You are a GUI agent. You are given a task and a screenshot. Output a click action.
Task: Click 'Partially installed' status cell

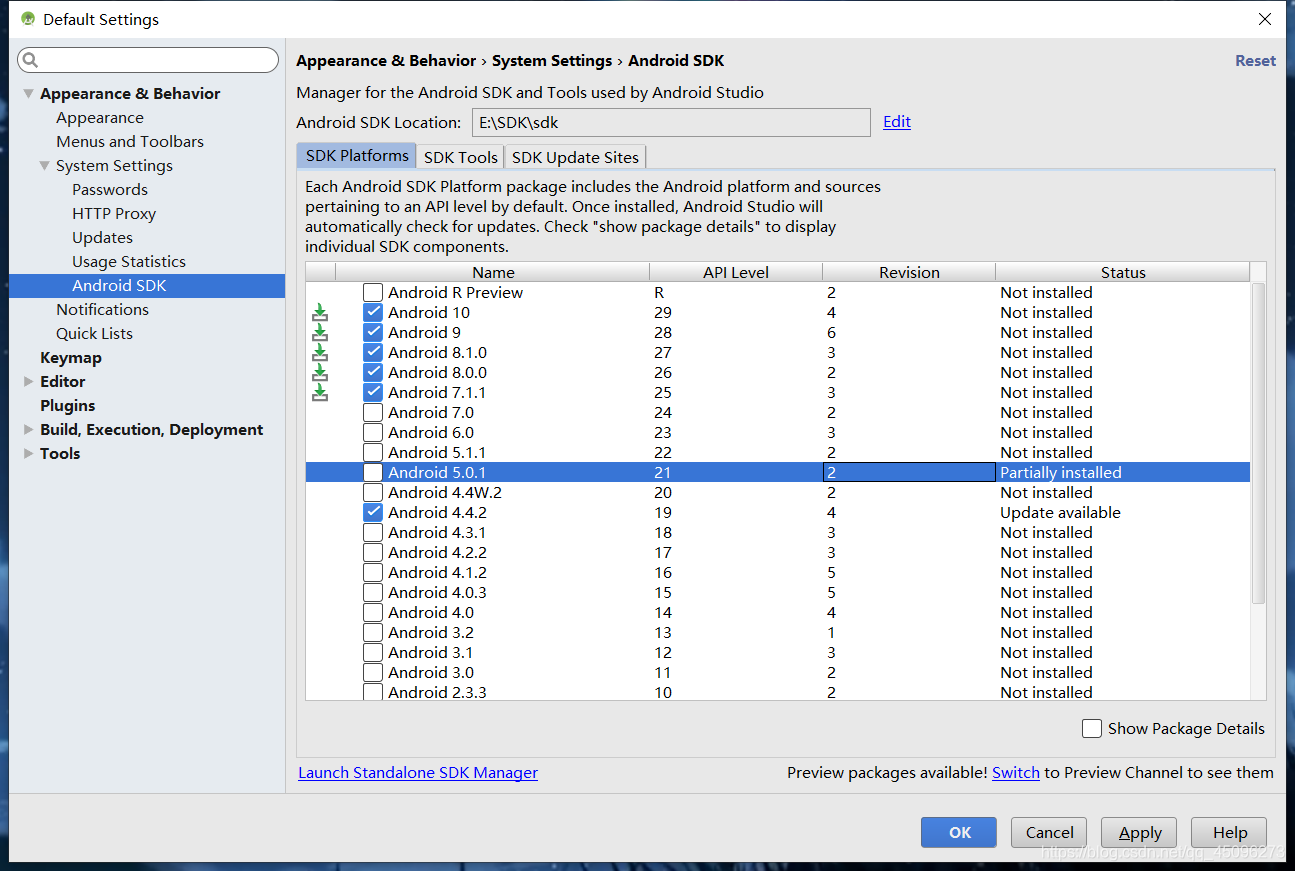pos(1123,472)
